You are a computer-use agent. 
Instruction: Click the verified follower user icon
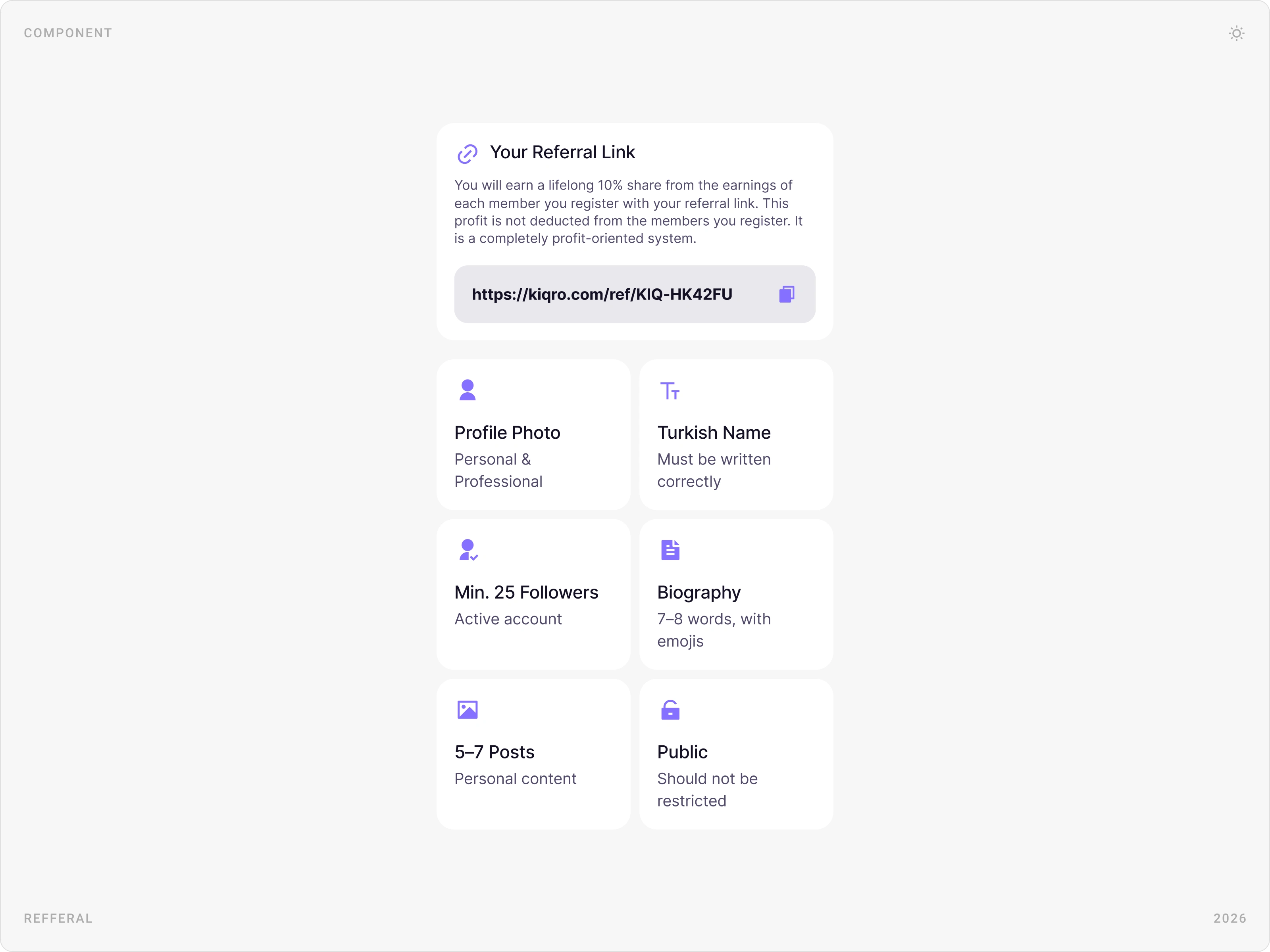coord(468,550)
